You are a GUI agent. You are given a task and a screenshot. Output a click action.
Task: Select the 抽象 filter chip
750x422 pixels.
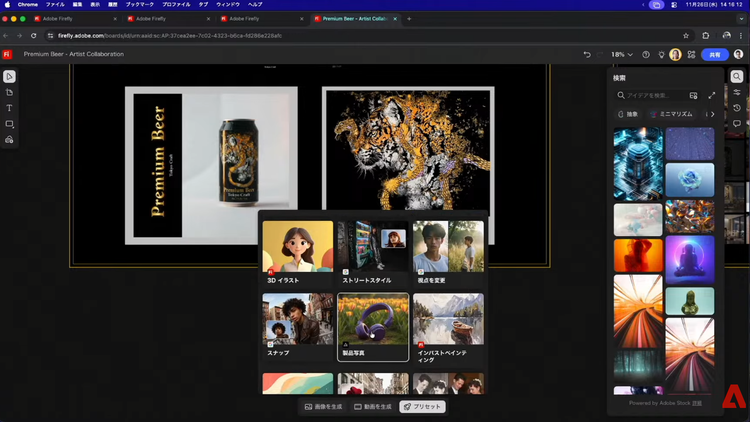click(628, 115)
